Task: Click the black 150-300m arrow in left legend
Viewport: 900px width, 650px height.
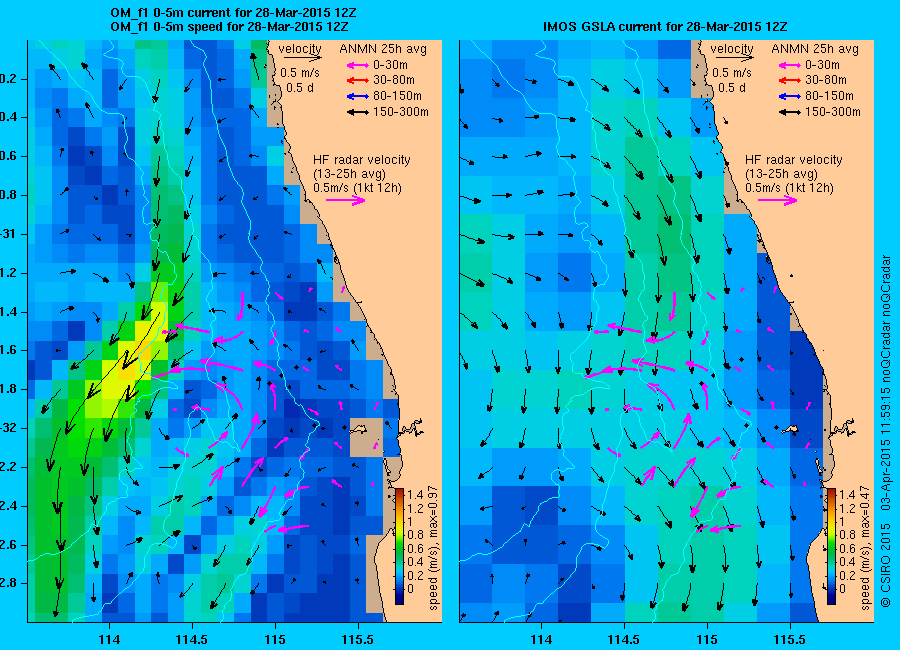Action: [358, 113]
